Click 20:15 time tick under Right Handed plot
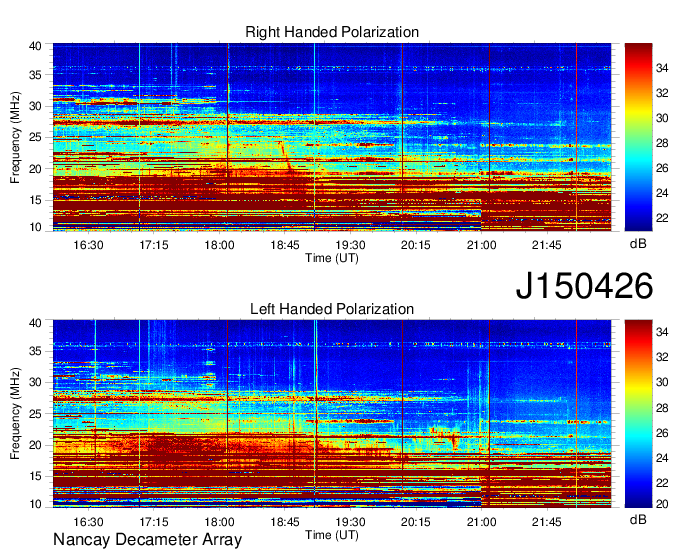This screenshot has height=552, width=680. [416, 245]
